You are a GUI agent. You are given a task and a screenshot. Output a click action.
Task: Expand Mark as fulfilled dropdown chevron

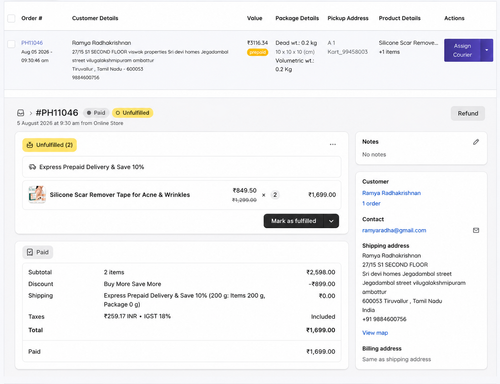tap(331, 221)
